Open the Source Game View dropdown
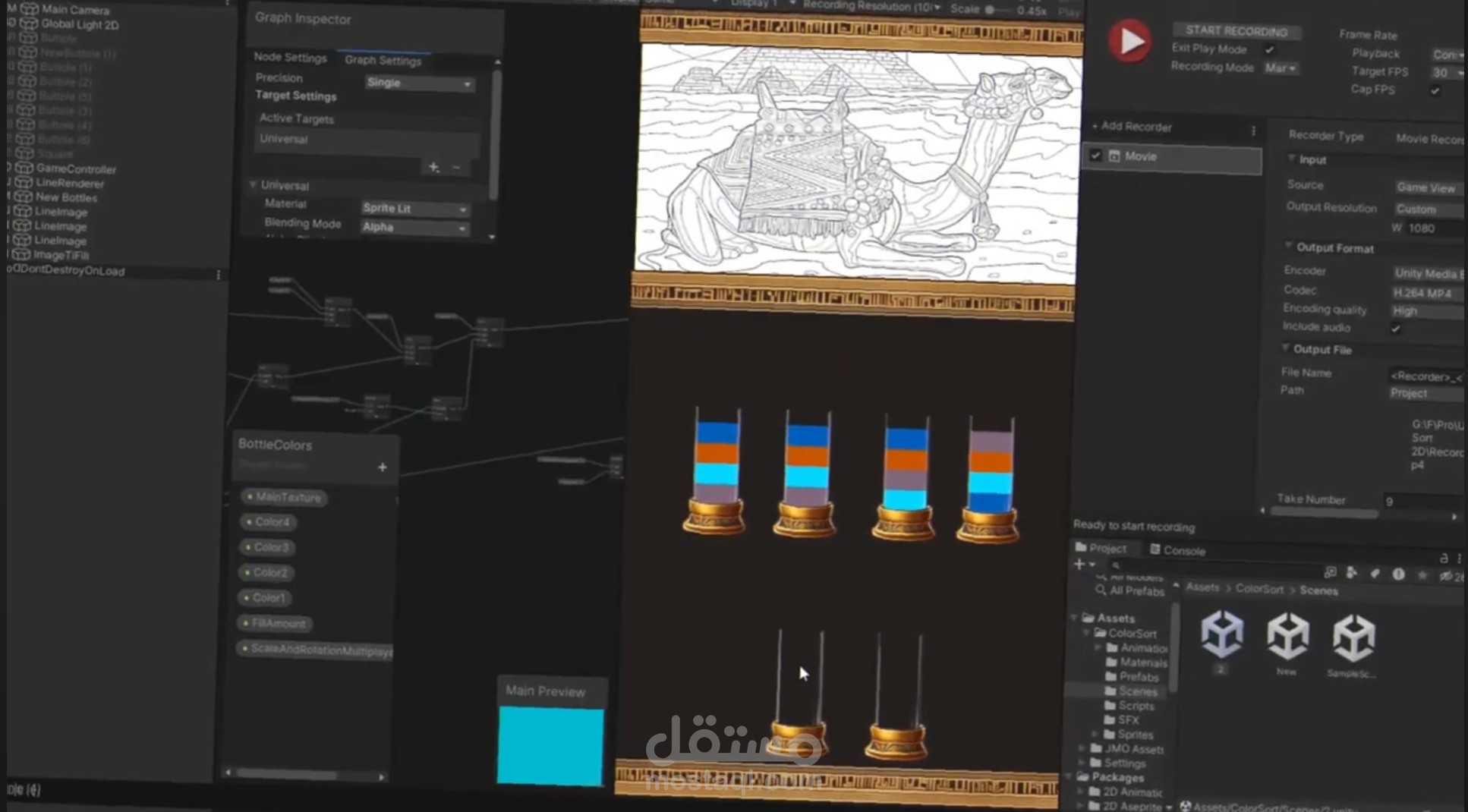The height and width of the screenshot is (812, 1468). point(1430,187)
